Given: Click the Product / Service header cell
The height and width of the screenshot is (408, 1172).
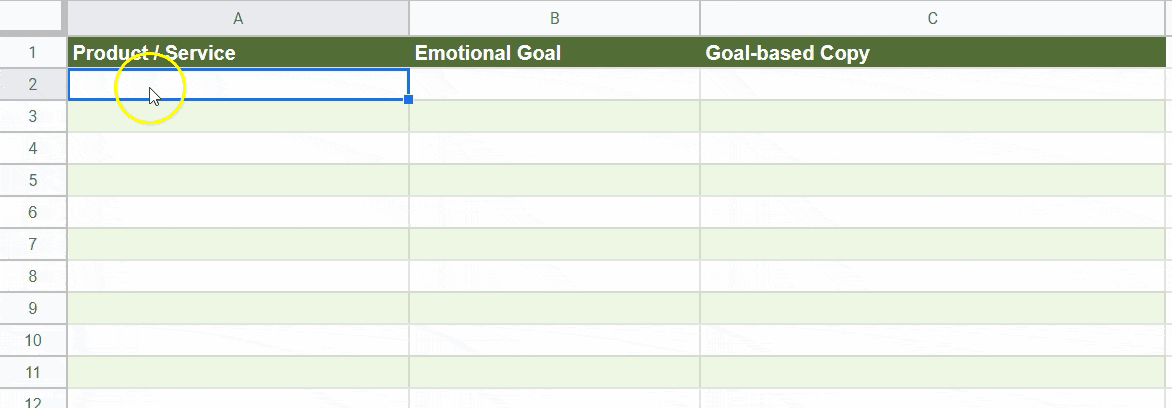Looking at the screenshot, I should (238, 52).
